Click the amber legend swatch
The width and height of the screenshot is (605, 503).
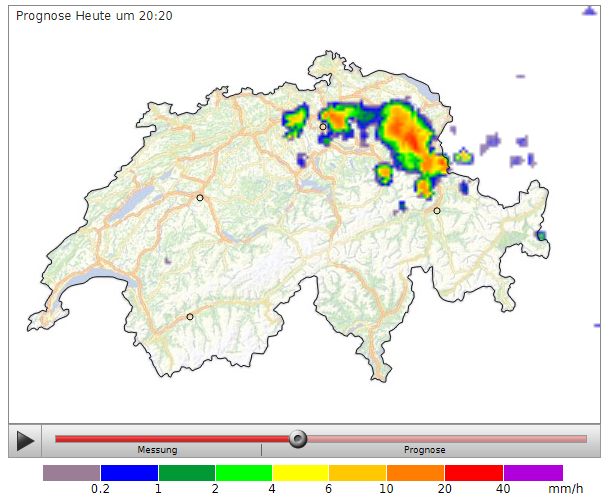coord(358,473)
